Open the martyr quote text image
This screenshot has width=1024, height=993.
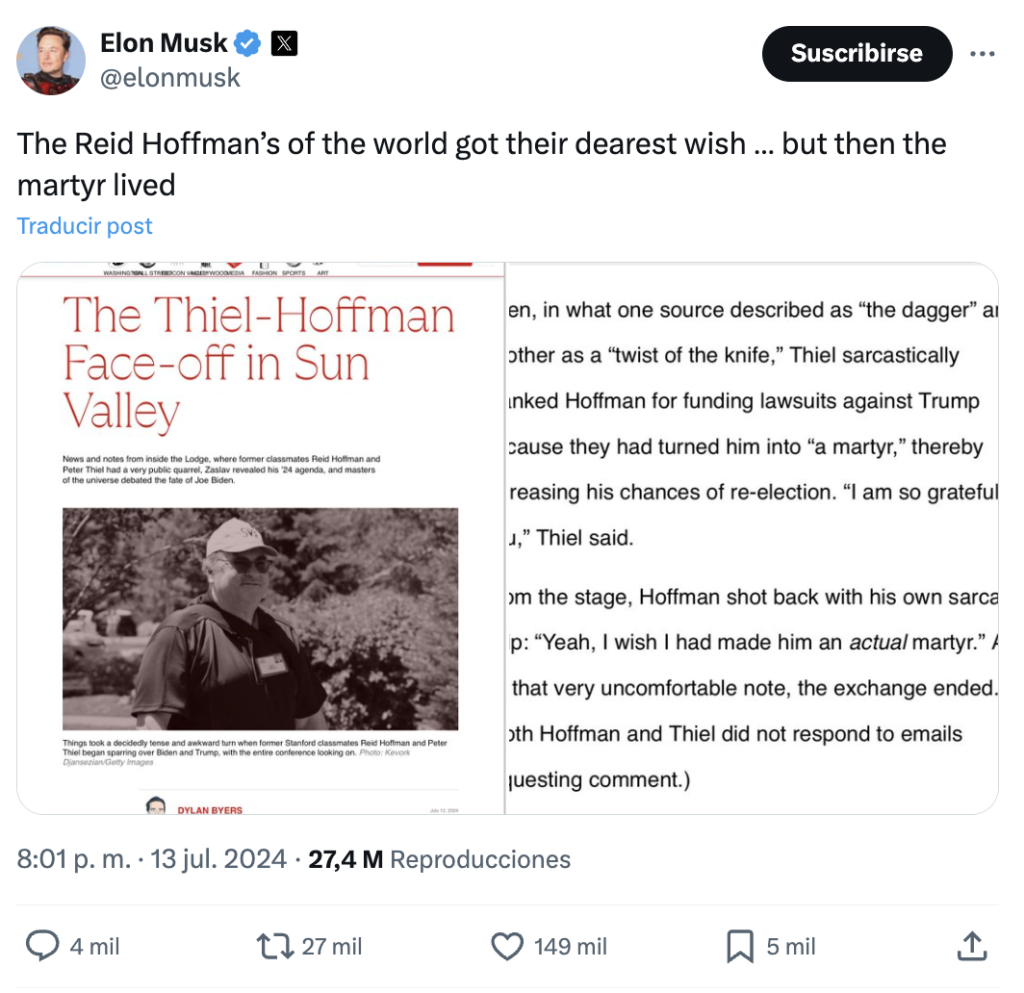[x=752, y=538]
